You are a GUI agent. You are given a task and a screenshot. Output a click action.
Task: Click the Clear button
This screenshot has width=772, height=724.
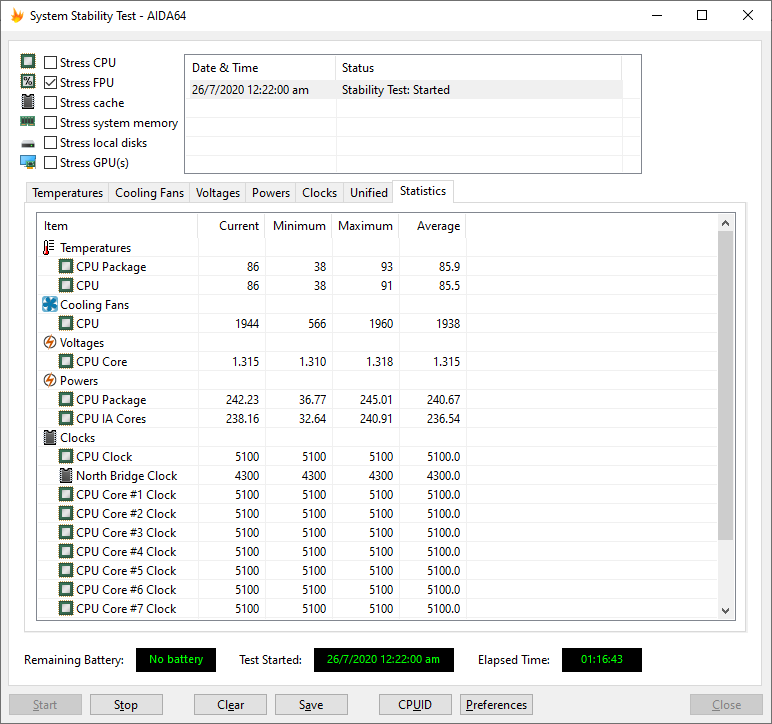[x=230, y=705]
